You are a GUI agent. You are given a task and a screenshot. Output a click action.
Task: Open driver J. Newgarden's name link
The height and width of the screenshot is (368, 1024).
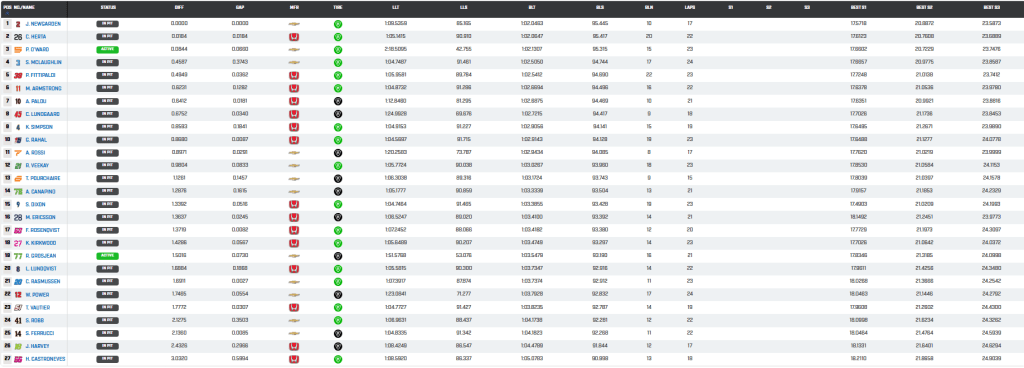click(43, 23)
